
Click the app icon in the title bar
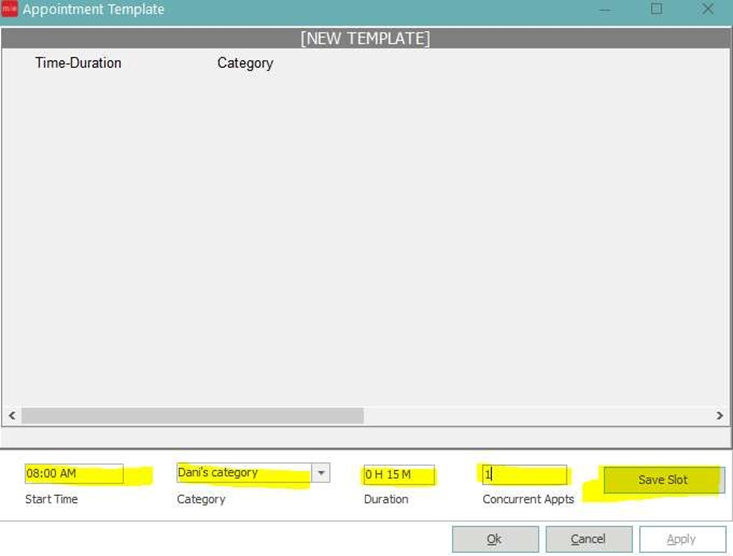(x=10, y=10)
